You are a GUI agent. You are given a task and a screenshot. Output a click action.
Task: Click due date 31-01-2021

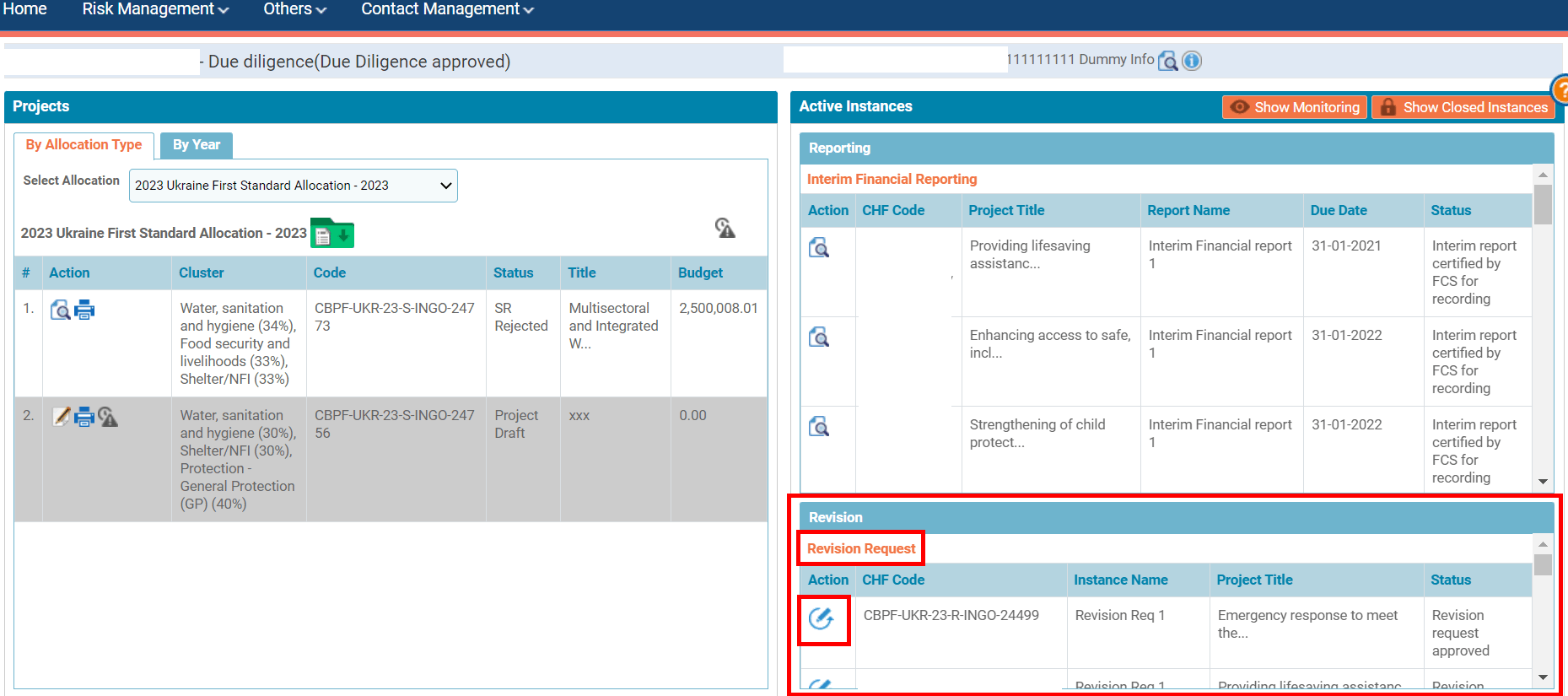click(x=1346, y=245)
